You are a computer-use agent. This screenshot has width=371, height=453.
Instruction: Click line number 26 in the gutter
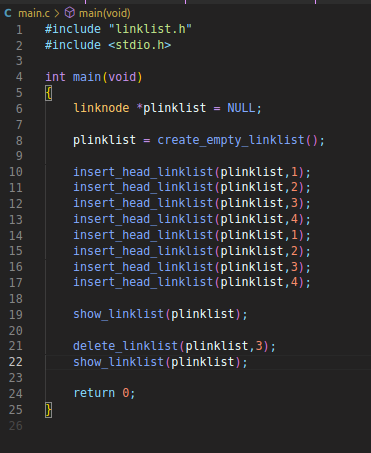pyautogui.click(x=16, y=426)
